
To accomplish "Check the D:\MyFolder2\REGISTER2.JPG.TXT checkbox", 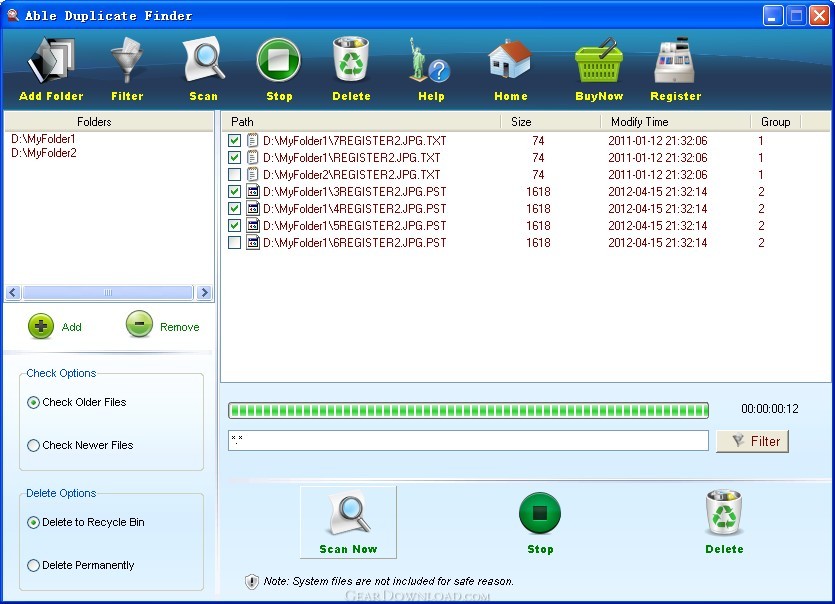I will 234,175.
